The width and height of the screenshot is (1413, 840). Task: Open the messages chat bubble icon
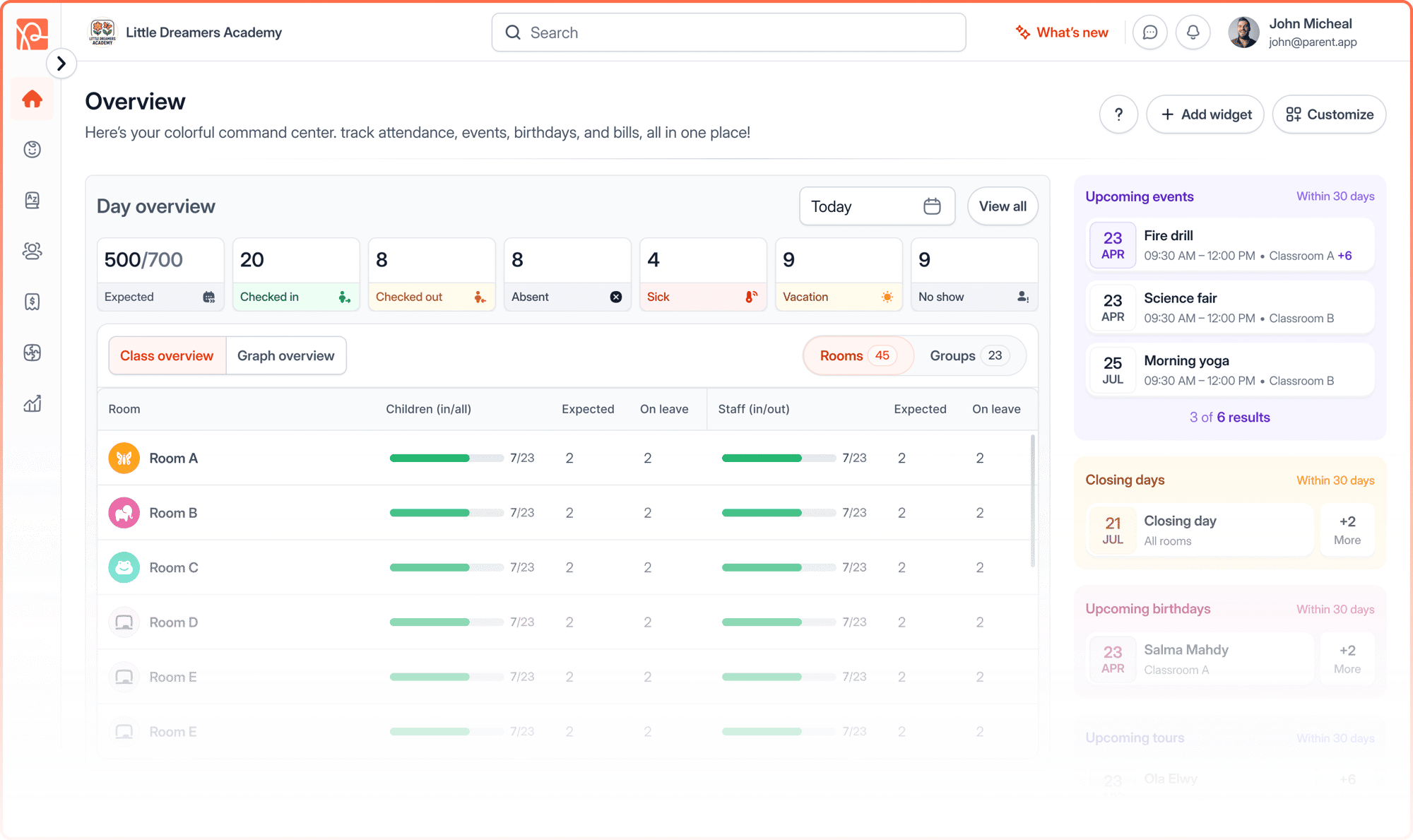tap(1149, 32)
